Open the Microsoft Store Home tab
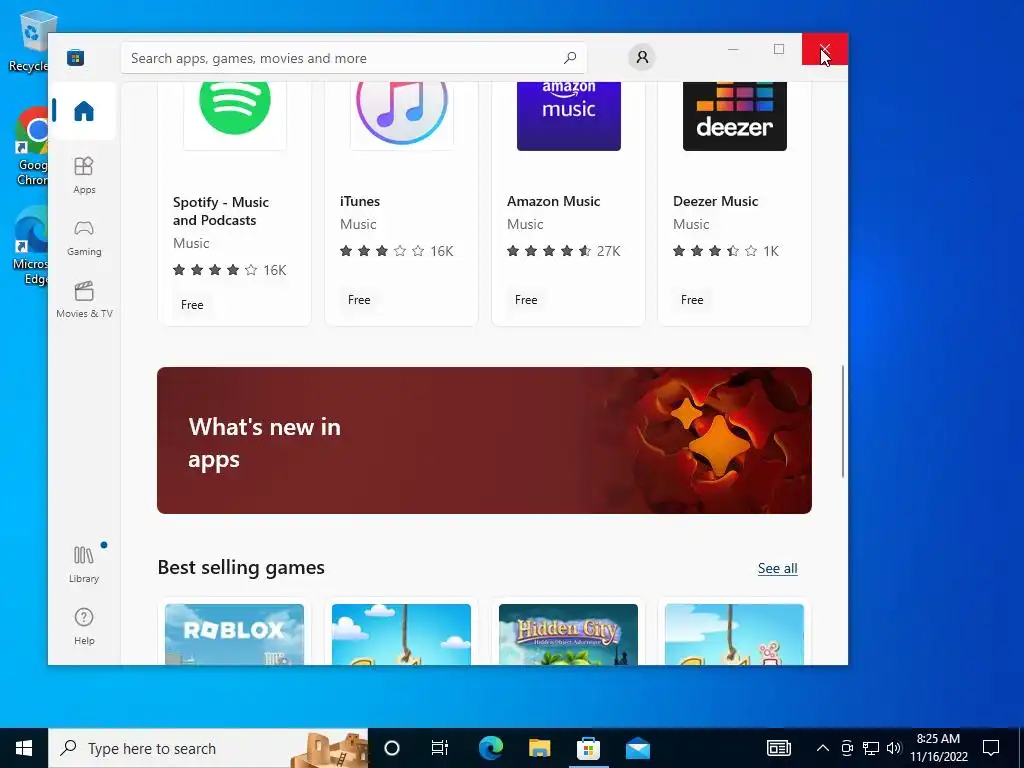The width and height of the screenshot is (1024, 768). pyautogui.click(x=84, y=111)
